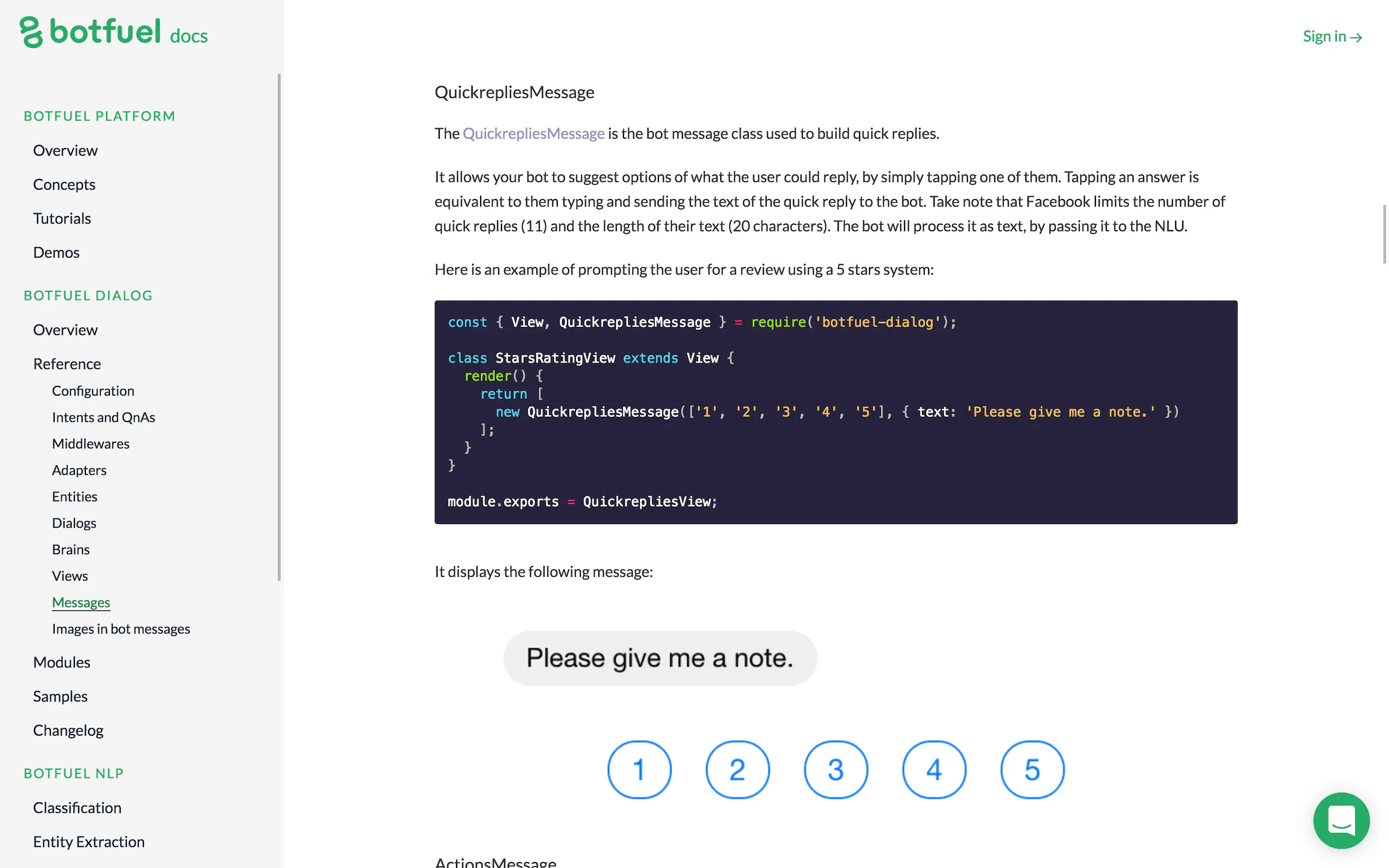Open the Samples sidebar section
This screenshot has width=1389, height=868.
click(60, 696)
